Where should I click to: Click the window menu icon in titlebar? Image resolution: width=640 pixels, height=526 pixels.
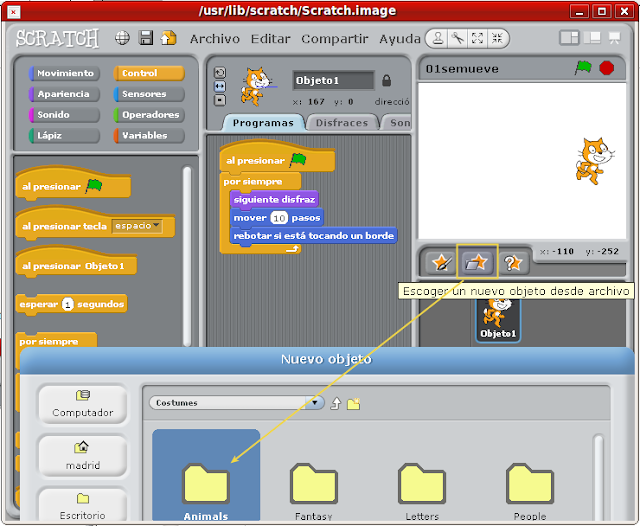coord(13,12)
